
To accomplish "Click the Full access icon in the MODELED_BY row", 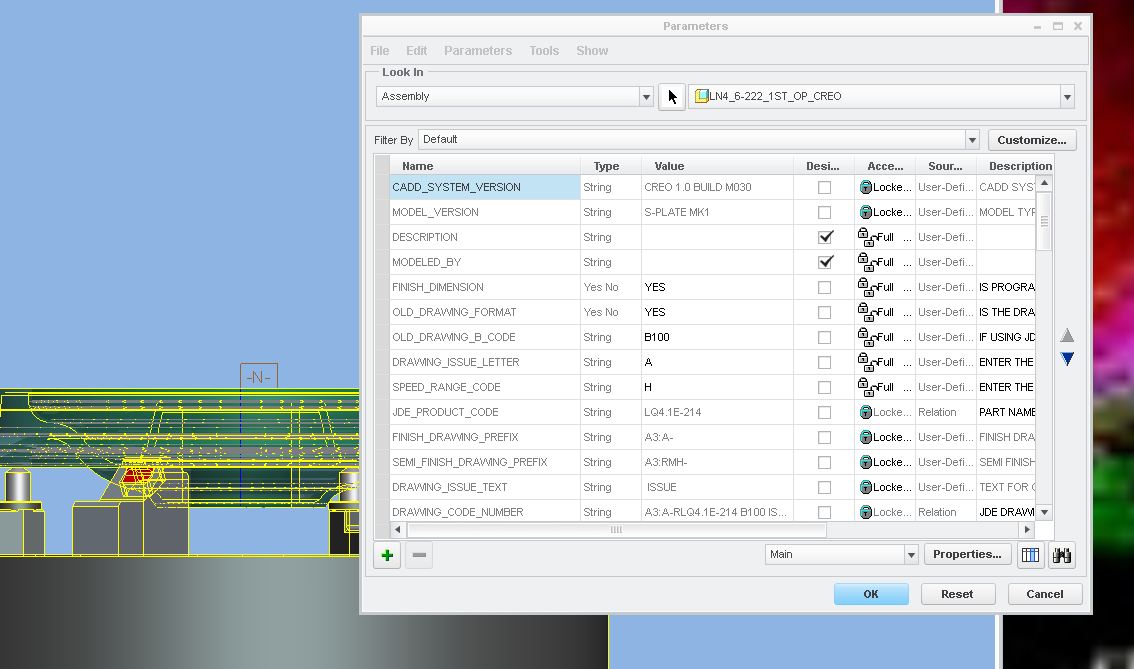I will [x=866, y=262].
